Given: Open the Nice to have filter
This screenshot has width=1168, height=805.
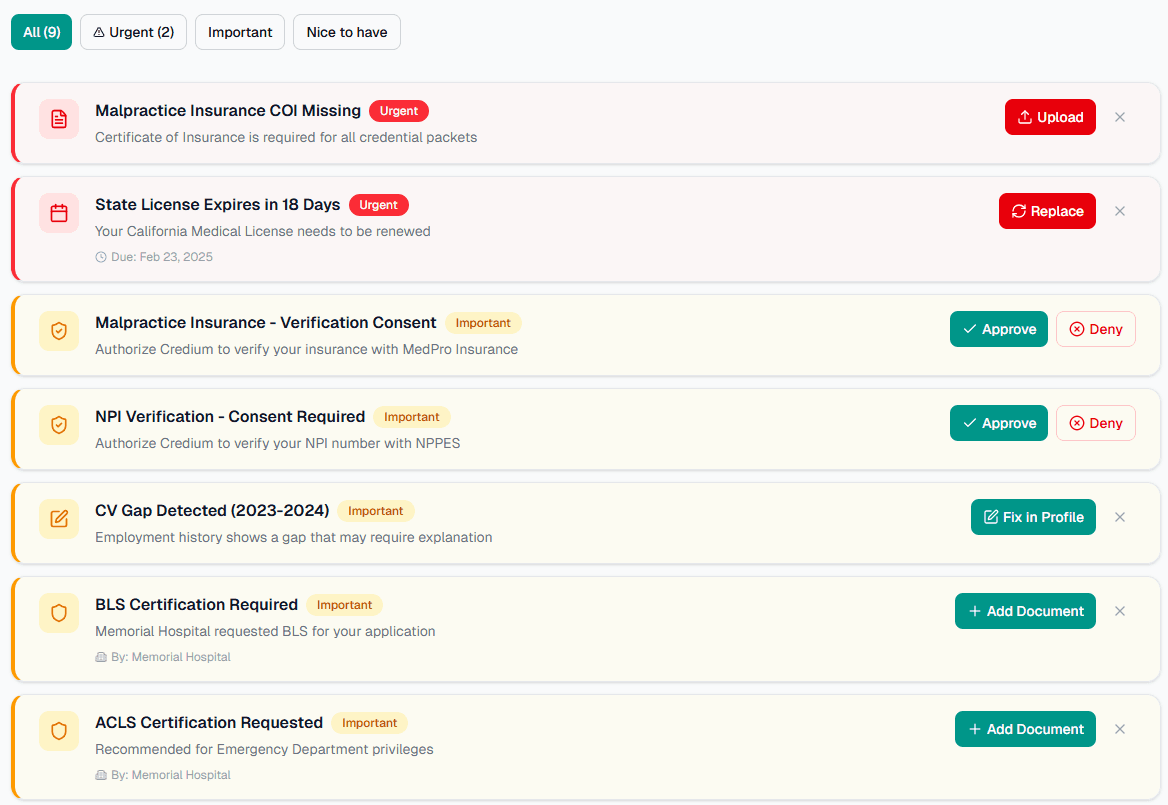Looking at the screenshot, I should point(347,32).
